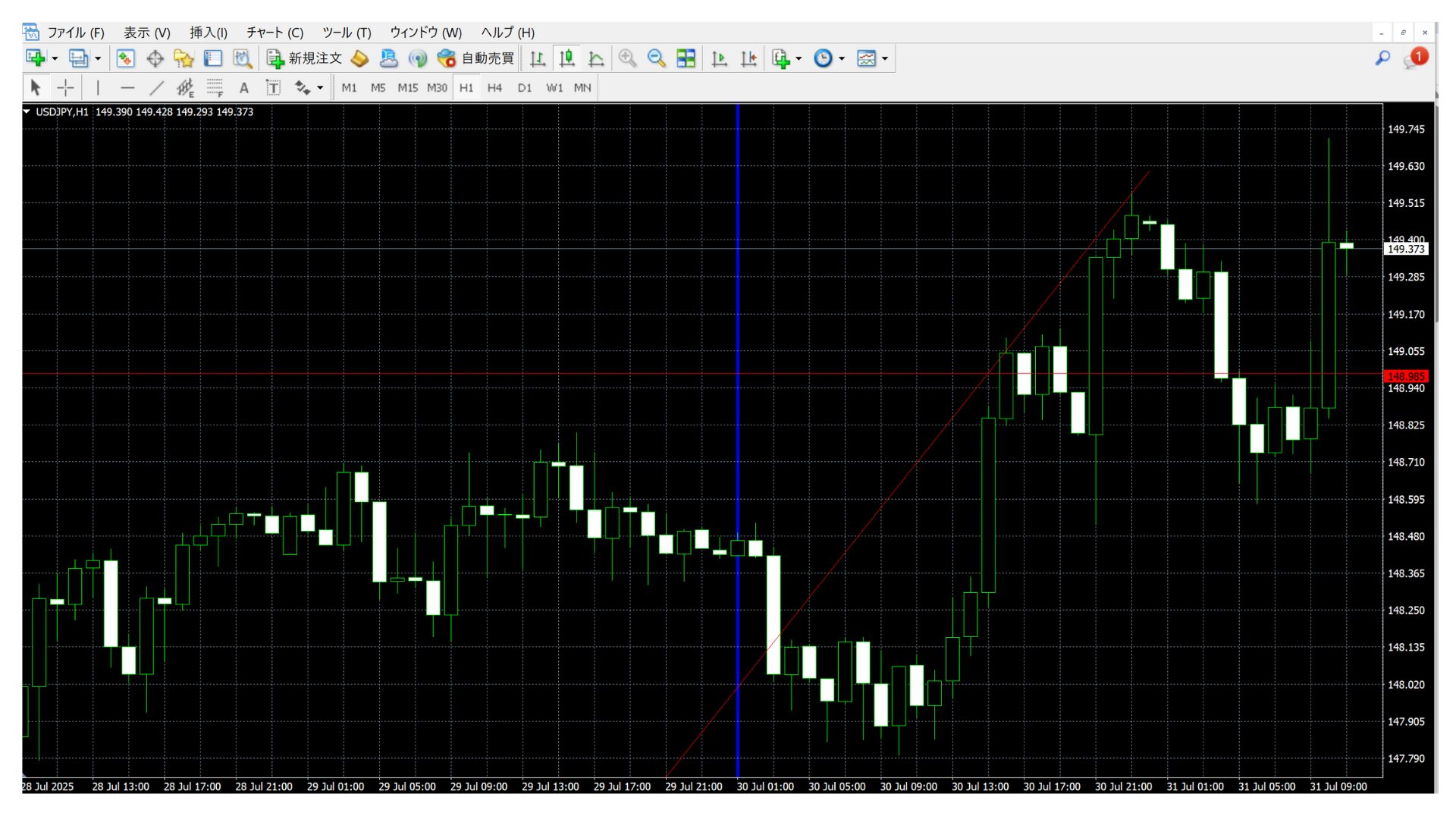Open the チャート (C) menu
Screen dimensions: 1456x819
click(275, 33)
